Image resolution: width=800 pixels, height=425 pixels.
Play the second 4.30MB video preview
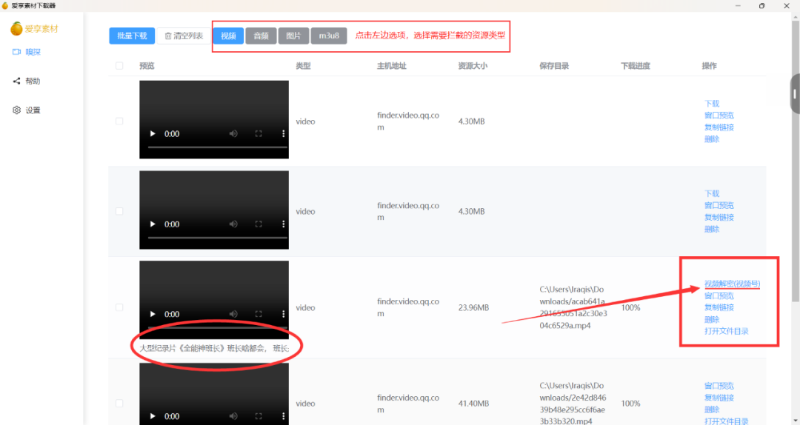click(152, 224)
